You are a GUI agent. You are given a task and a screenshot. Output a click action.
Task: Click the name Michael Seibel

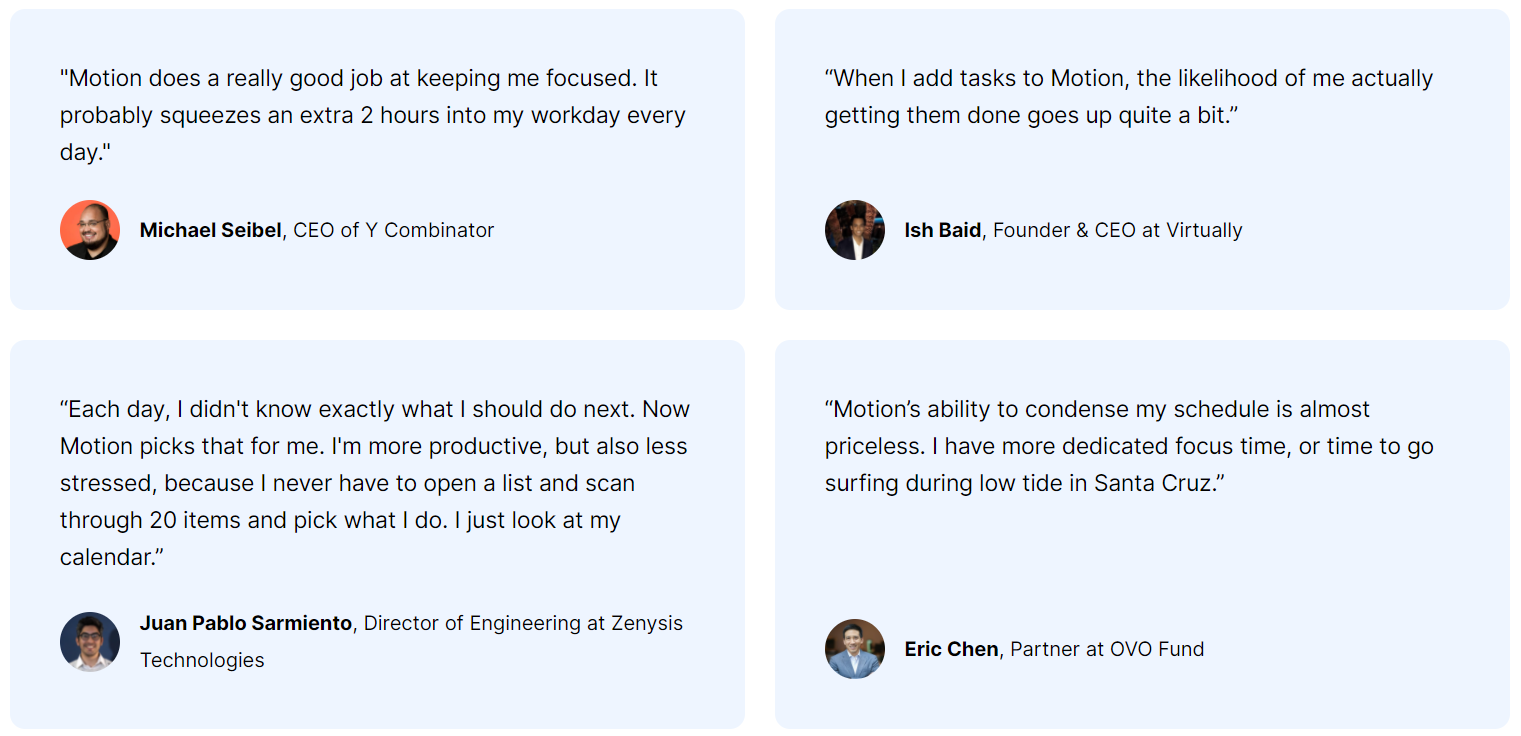(211, 230)
